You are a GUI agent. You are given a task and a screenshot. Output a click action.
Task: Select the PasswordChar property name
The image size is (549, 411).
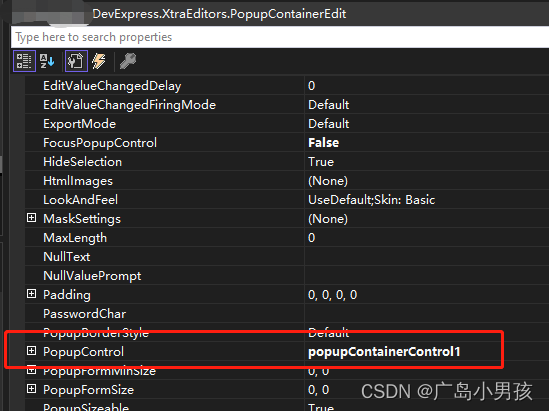coord(84,314)
